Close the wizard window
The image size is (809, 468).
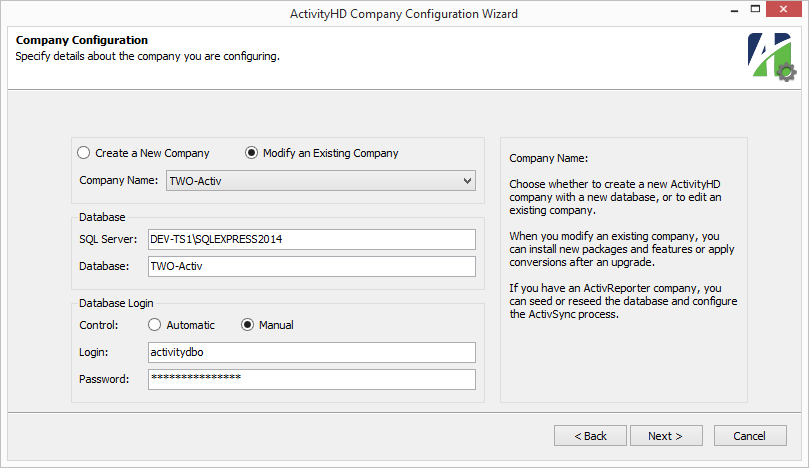coord(783,9)
